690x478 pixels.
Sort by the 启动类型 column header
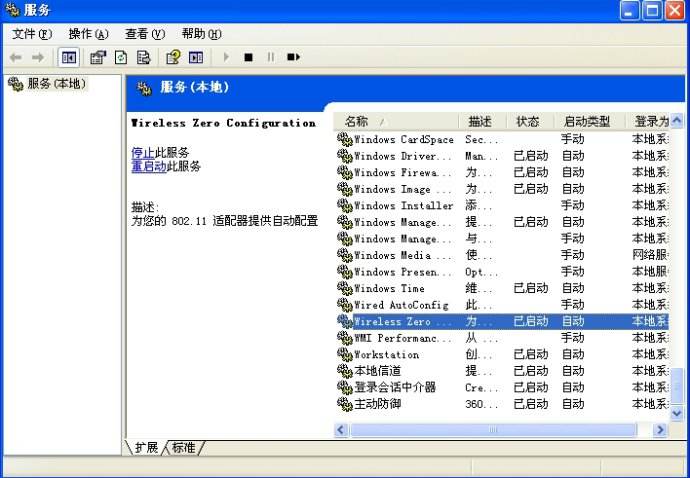(x=589, y=121)
